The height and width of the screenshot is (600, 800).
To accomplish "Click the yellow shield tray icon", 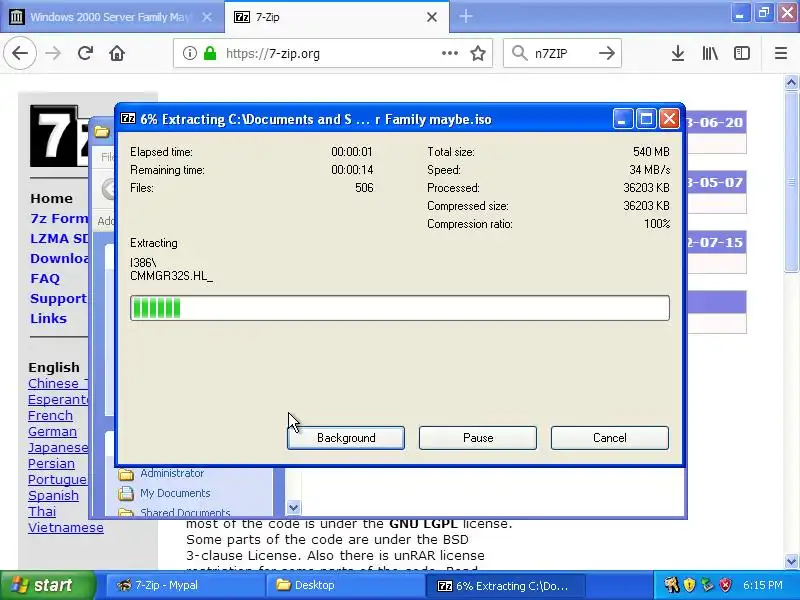I will tap(689, 585).
